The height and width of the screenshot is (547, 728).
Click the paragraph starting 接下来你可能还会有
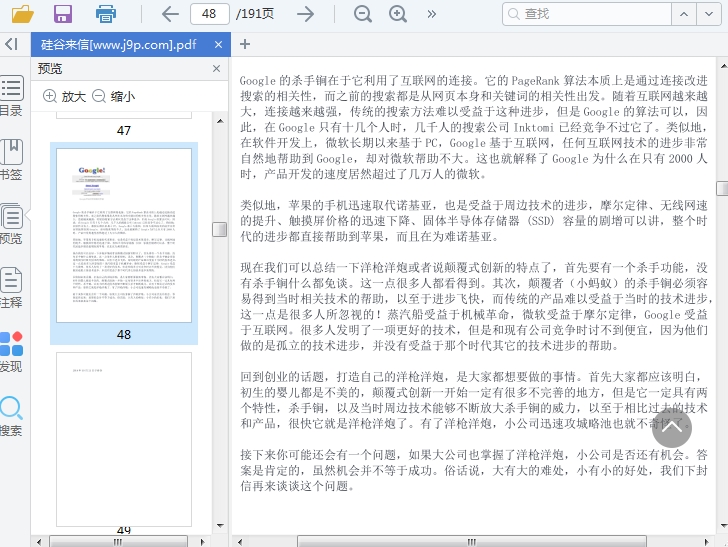pyautogui.click(x=474, y=470)
